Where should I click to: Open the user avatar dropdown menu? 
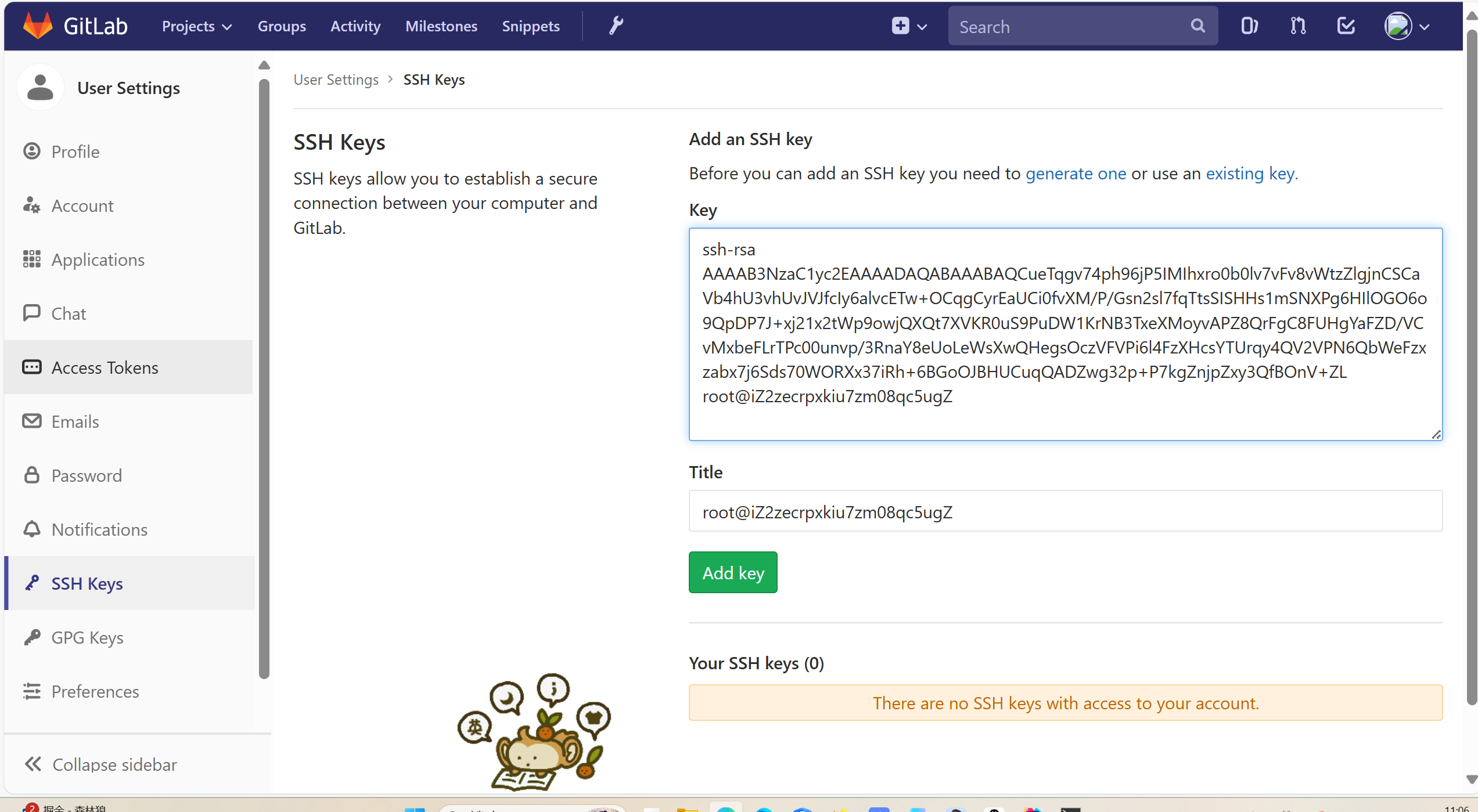pos(1406,26)
